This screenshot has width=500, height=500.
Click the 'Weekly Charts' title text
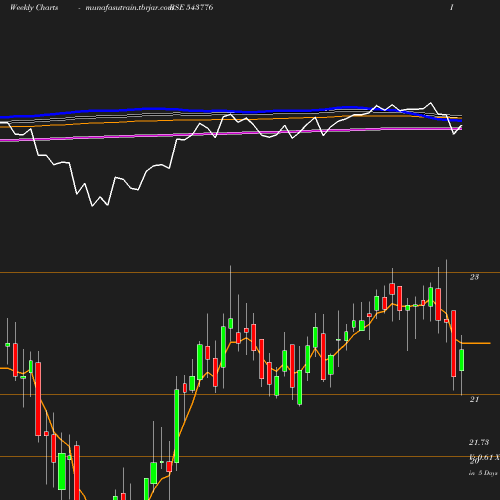(34, 8)
